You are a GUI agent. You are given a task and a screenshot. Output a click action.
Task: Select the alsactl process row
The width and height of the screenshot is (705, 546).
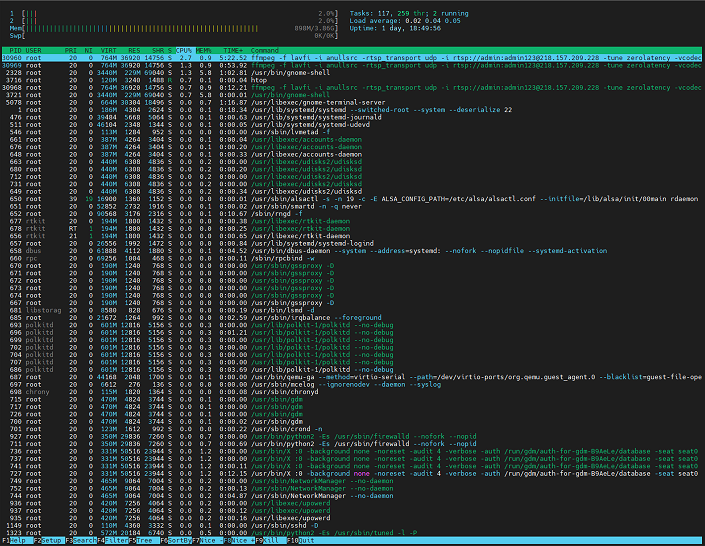352,199
